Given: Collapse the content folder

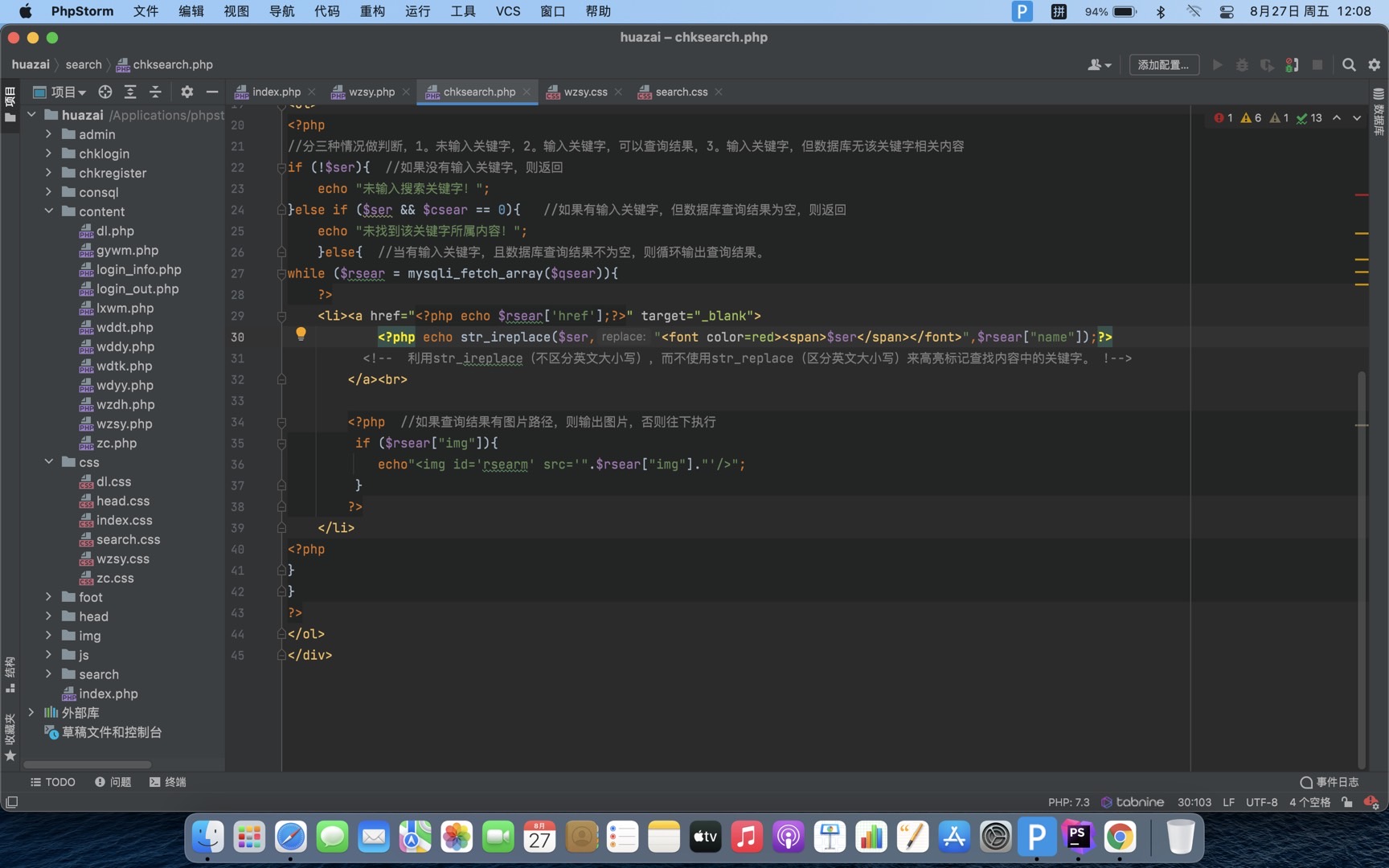Looking at the screenshot, I should (x=48, y=211).
